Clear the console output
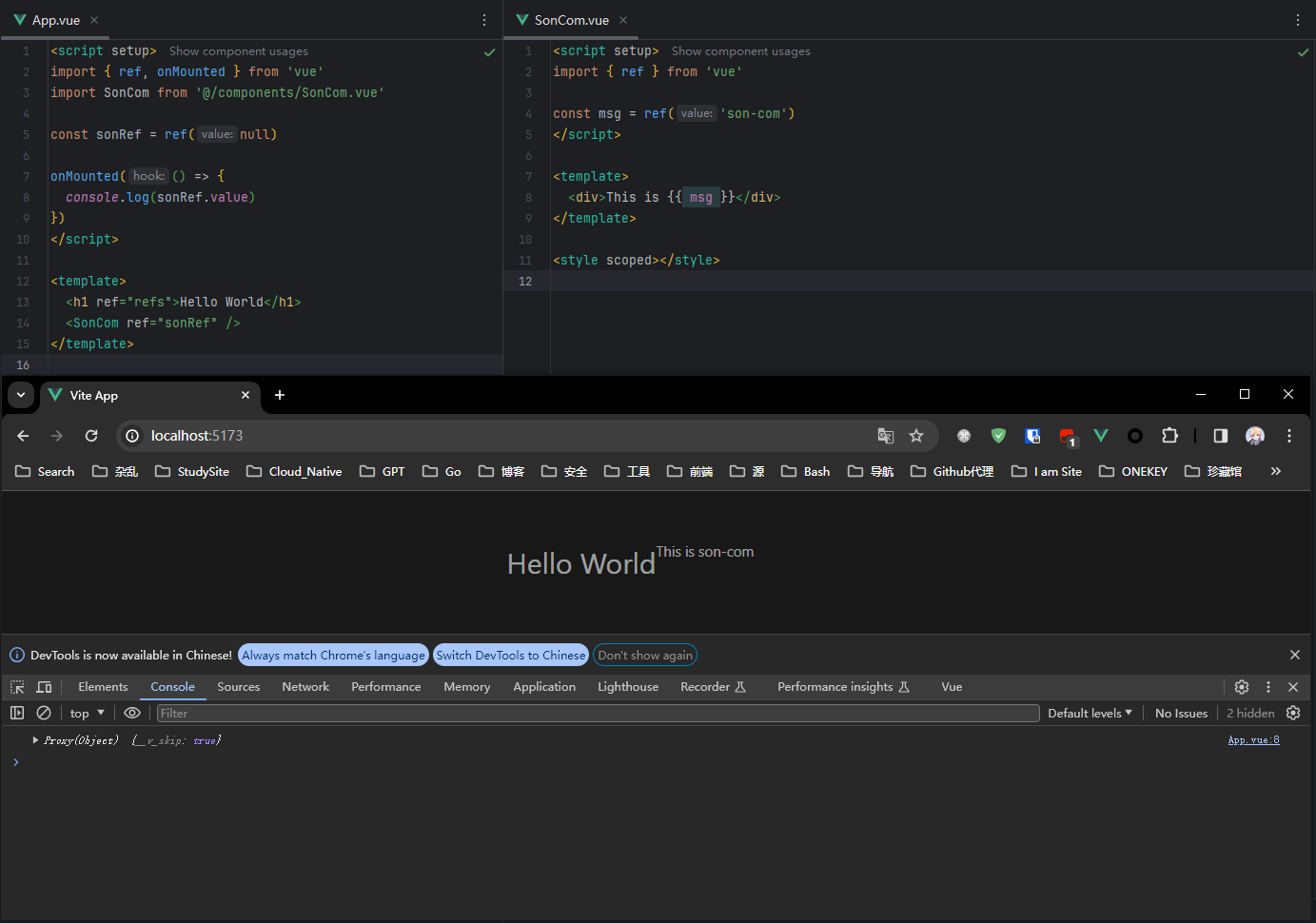This screenshot has width=1316, height=923. point(44,713)
